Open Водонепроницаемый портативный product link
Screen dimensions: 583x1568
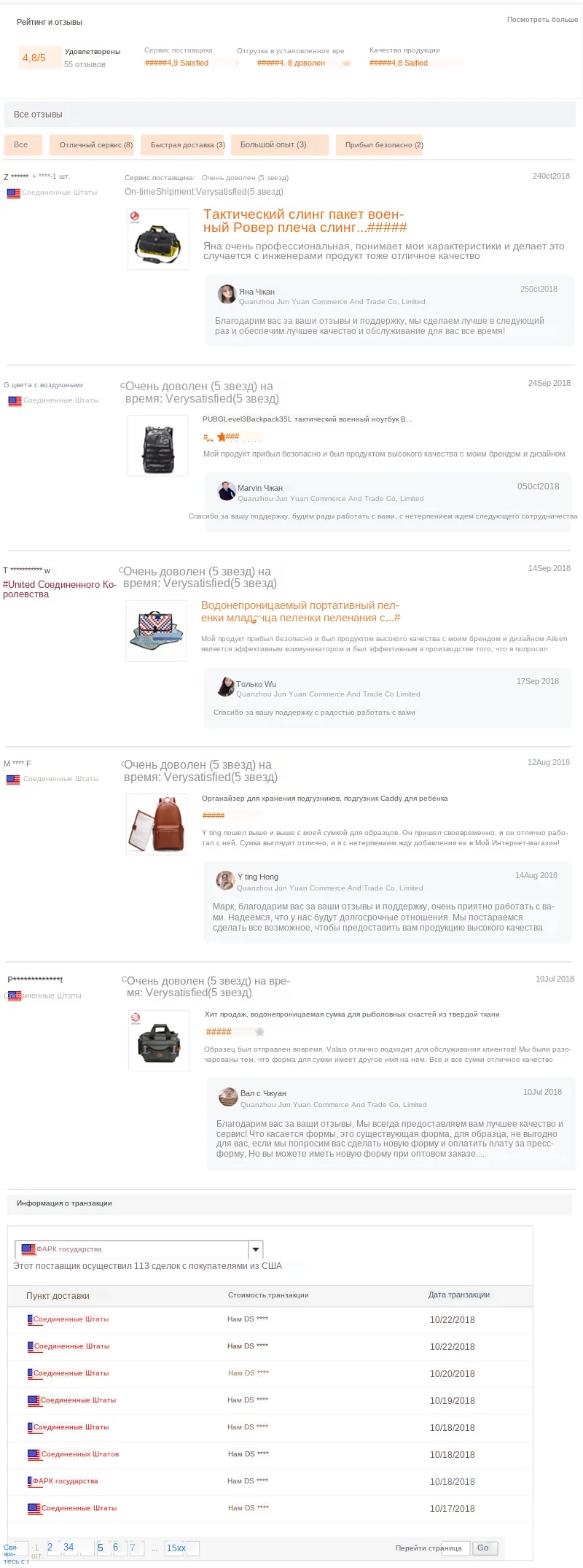[x=300, y=611]
